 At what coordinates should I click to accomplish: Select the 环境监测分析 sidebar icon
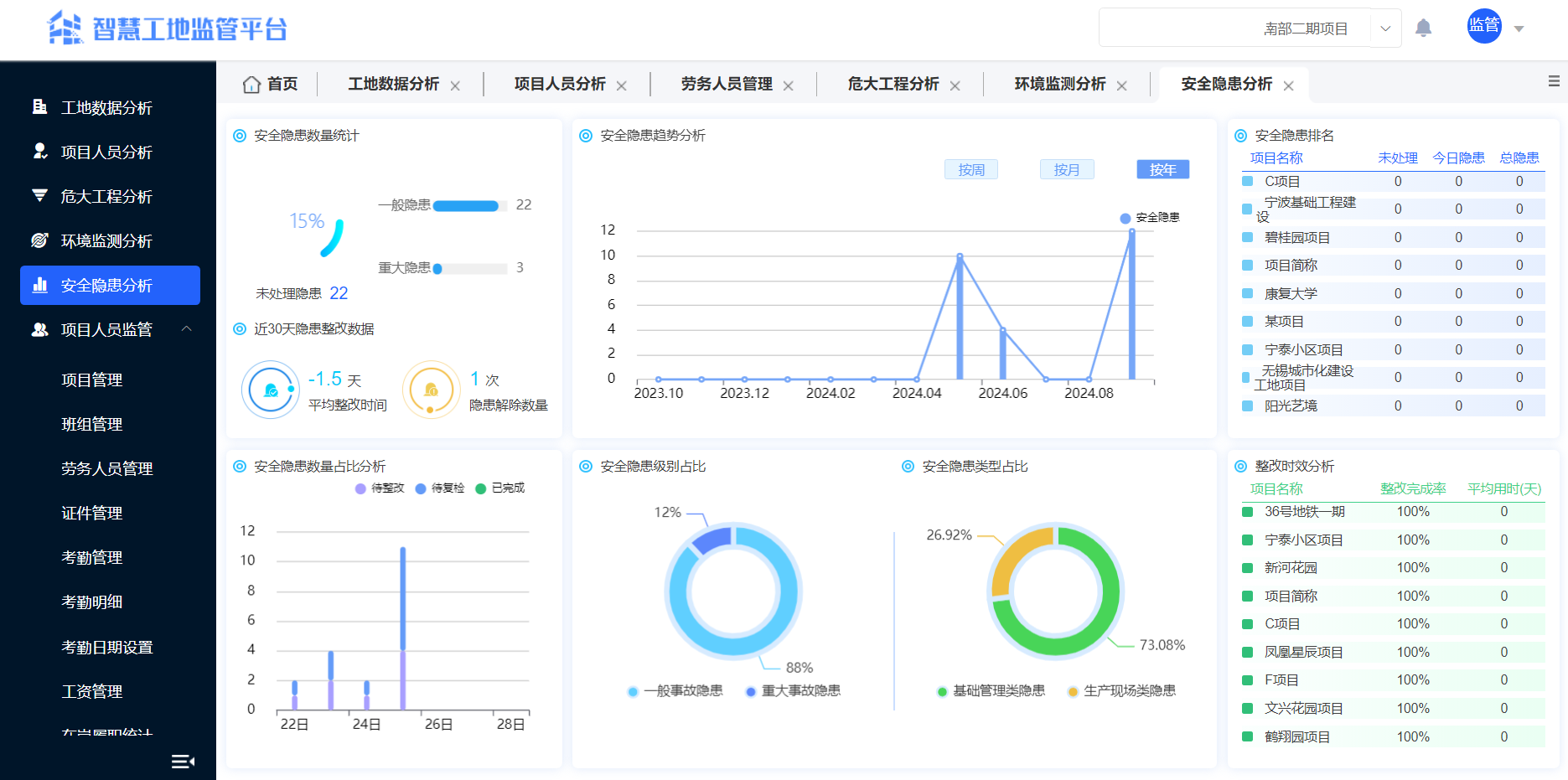point(38,240)
